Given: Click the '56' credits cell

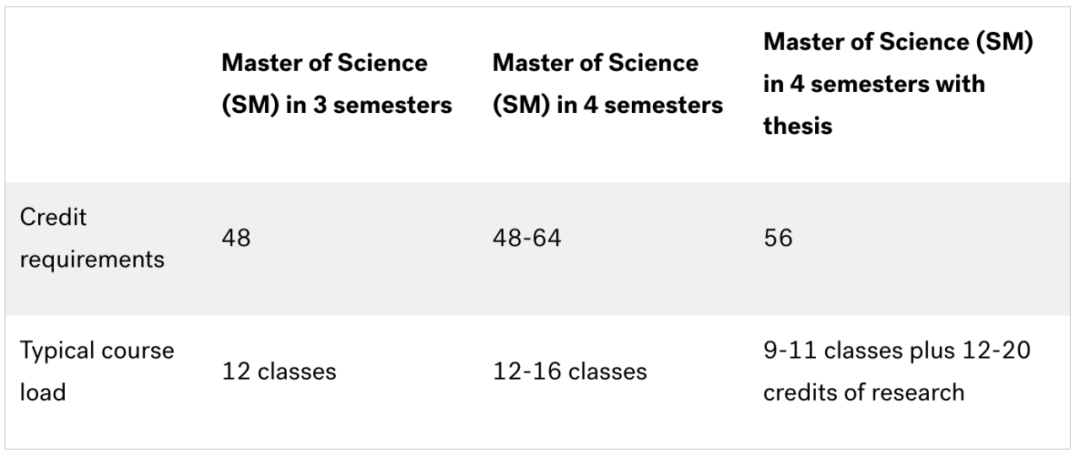Looking at the screenshot, I should [778, 238].
